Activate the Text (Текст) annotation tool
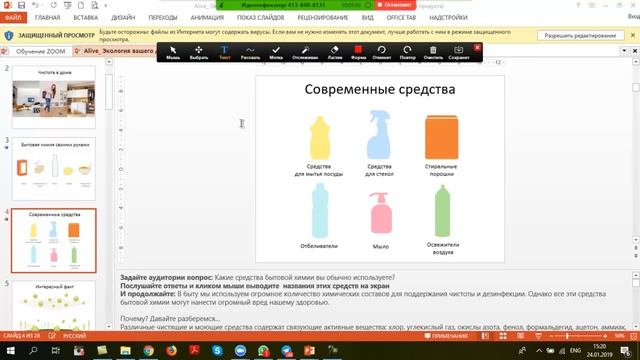This screenshot has height=360, width=640. [224, 53]
